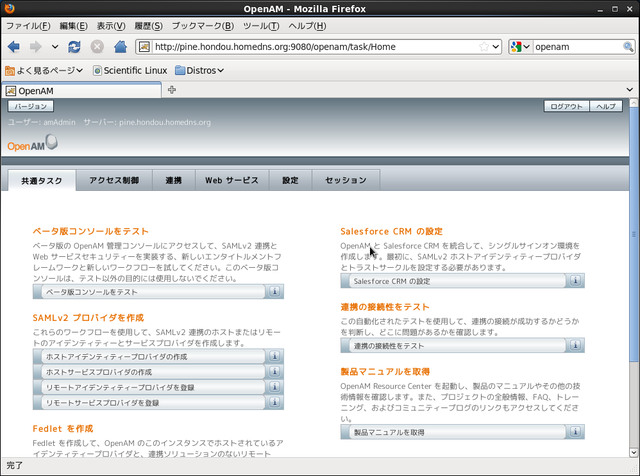Show info for ベータ版コンソールをテスト
640x476 pixels.
pos(275,291)
